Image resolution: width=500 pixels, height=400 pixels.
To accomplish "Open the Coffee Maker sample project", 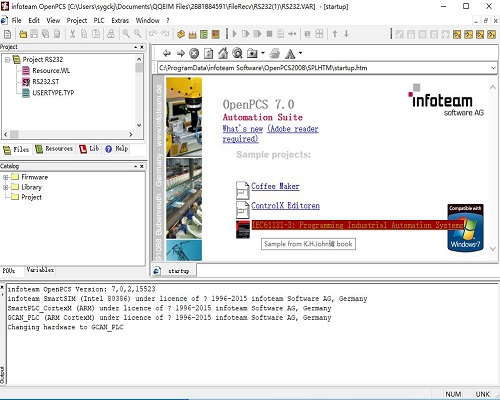I will (x=275, y=186).
